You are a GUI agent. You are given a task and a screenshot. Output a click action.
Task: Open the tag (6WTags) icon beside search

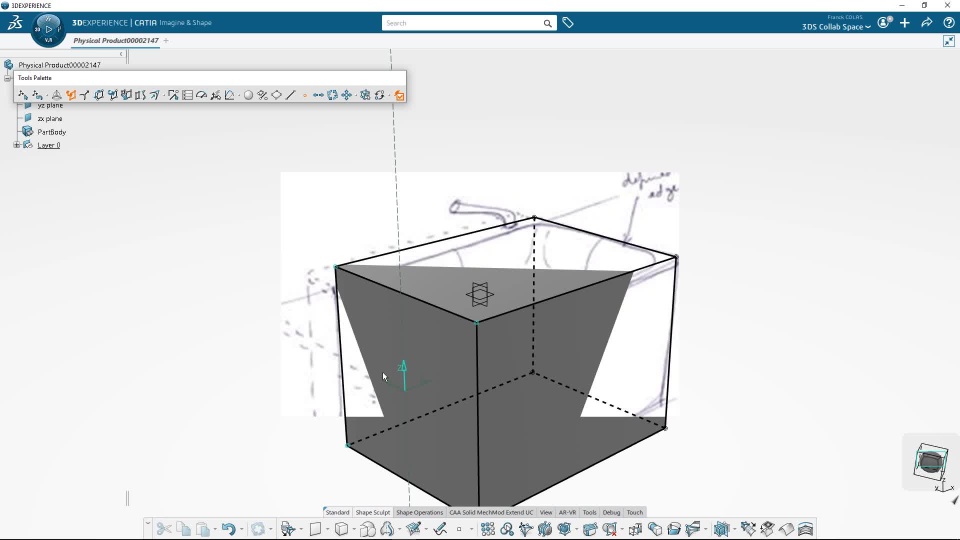568,23
